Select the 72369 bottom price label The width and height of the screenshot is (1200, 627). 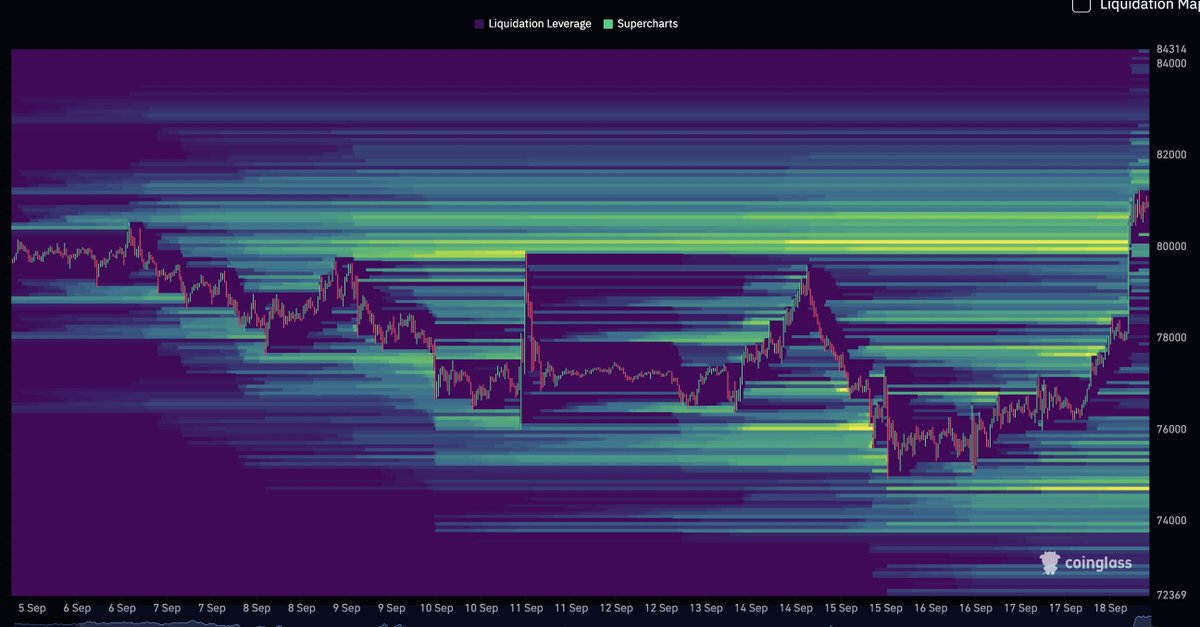1171,595
